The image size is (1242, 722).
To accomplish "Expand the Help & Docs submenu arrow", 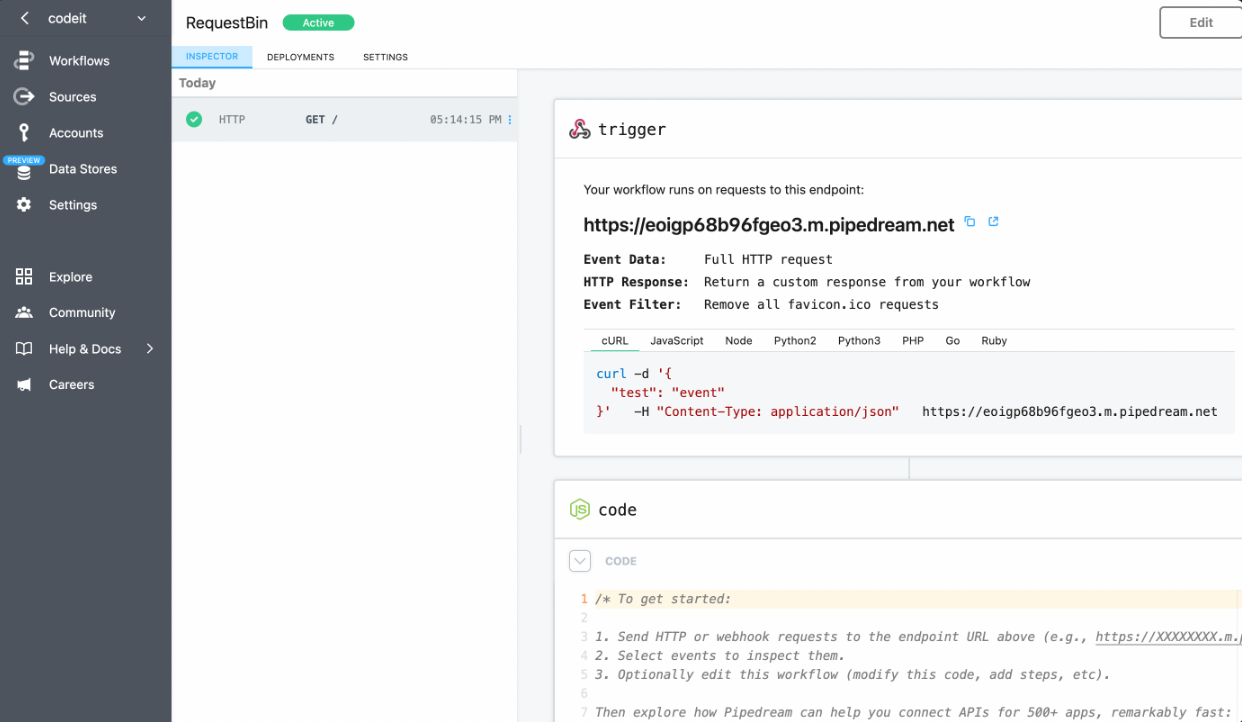I will 150,349.
